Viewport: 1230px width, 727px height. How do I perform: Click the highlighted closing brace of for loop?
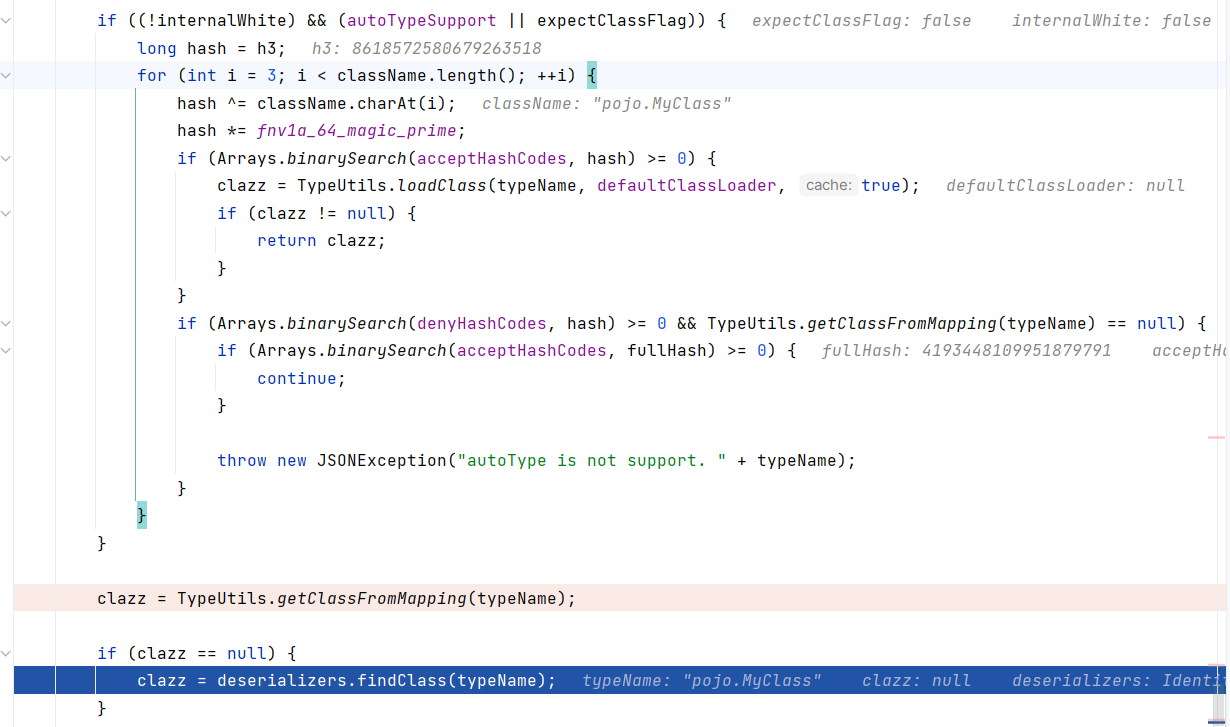141,515
